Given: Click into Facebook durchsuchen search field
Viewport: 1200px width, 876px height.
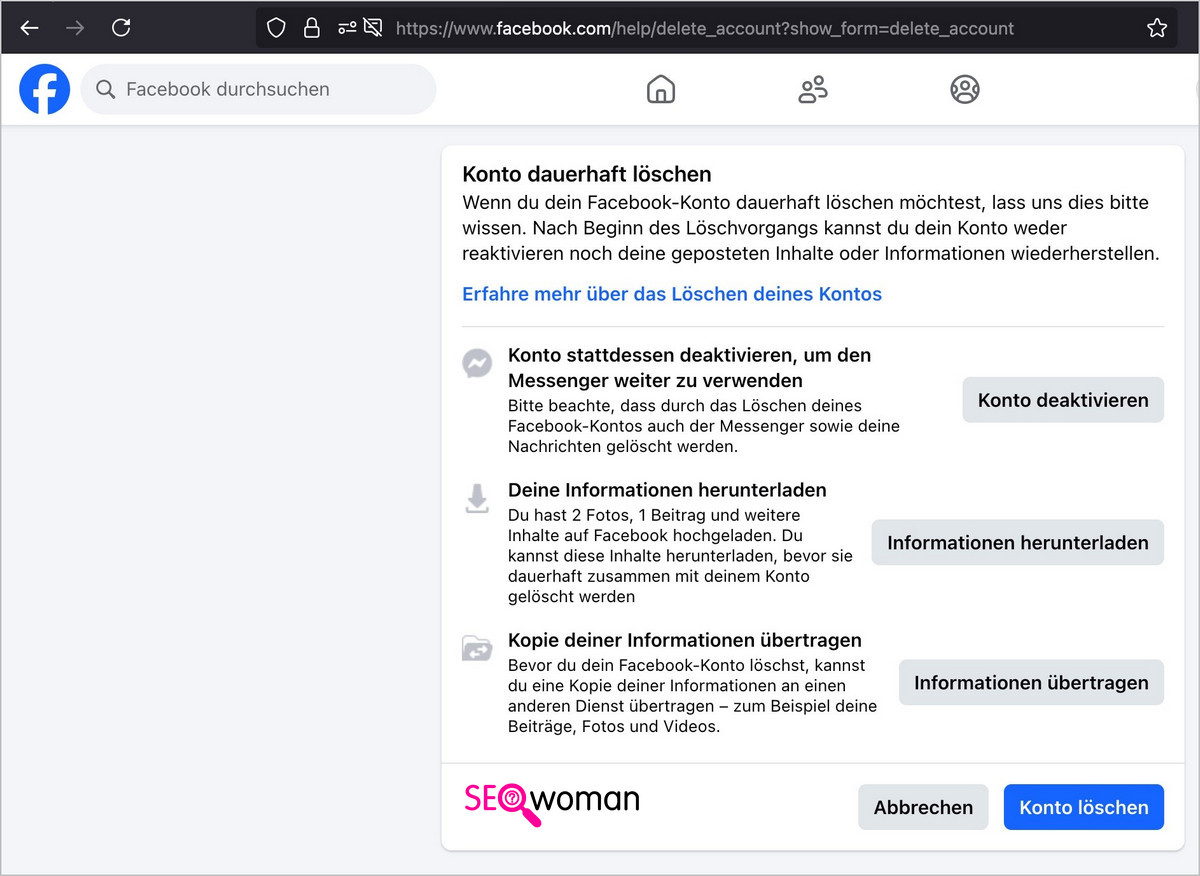Looking at the screenshot, I should tap(259, 89).
